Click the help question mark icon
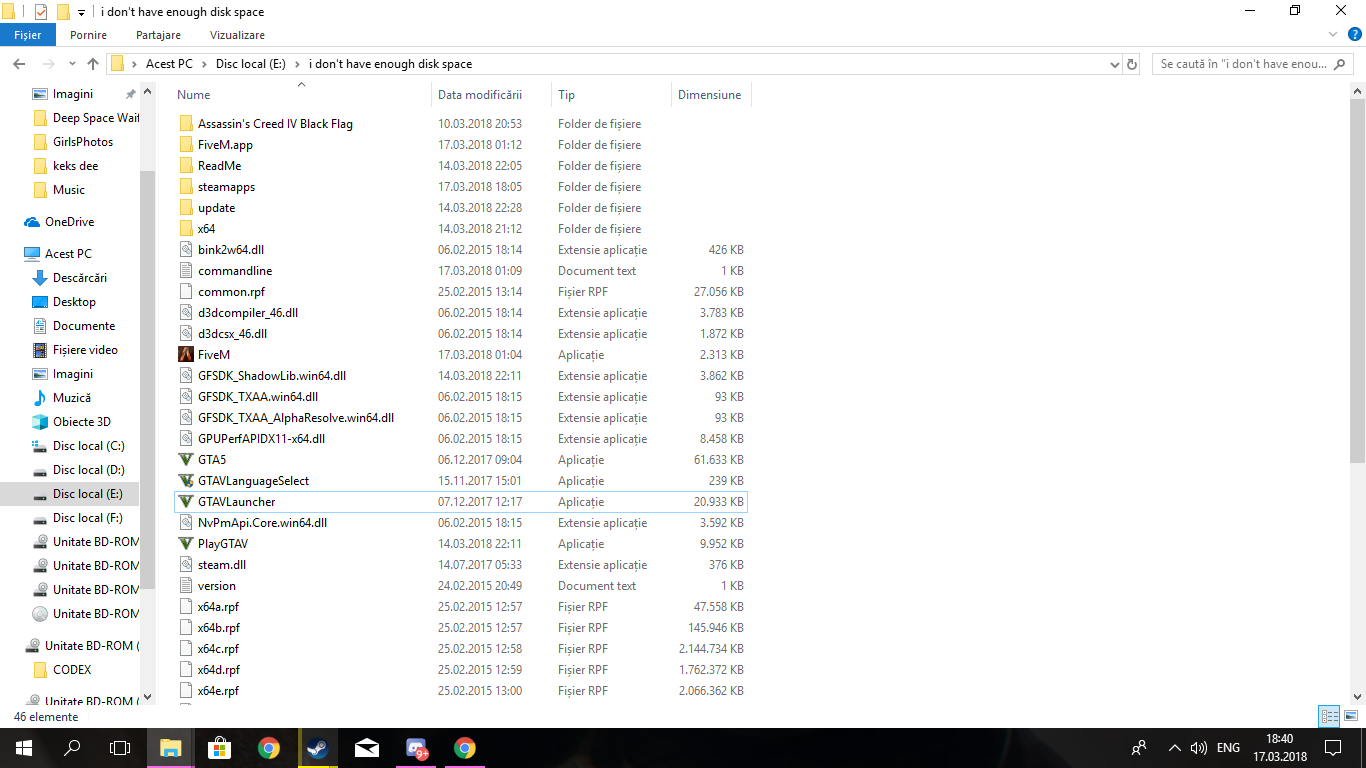This screenshot has height=768, width=1366. [x=1355, y=35]
